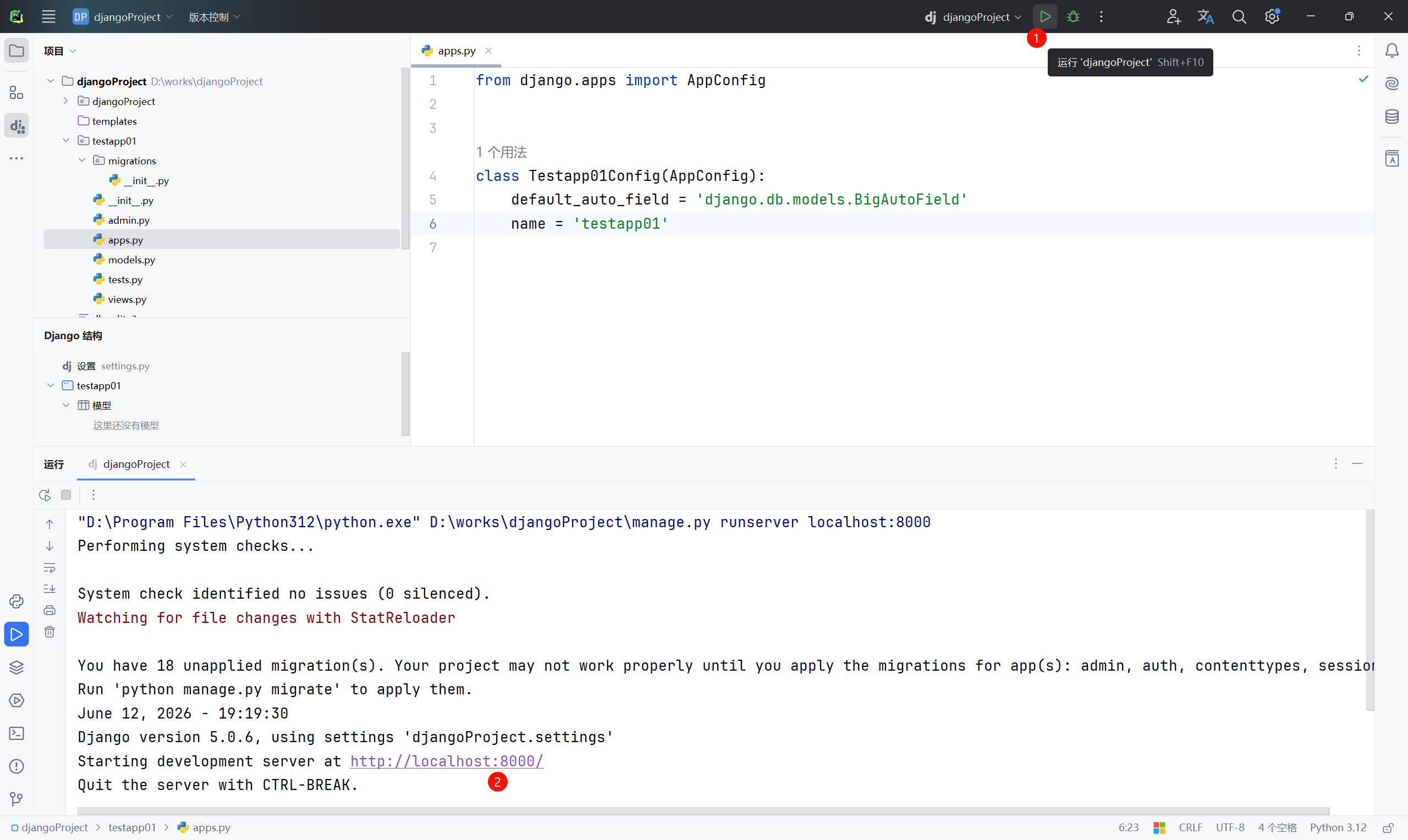Open Terminal tool window icon
This screenshot has width=1408, height=840.
click(x=16, y=733)
